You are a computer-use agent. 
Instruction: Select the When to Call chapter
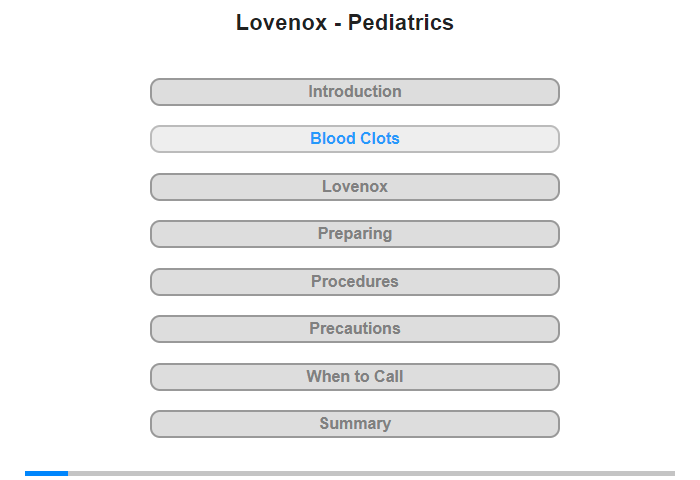(x=355, y=377)
